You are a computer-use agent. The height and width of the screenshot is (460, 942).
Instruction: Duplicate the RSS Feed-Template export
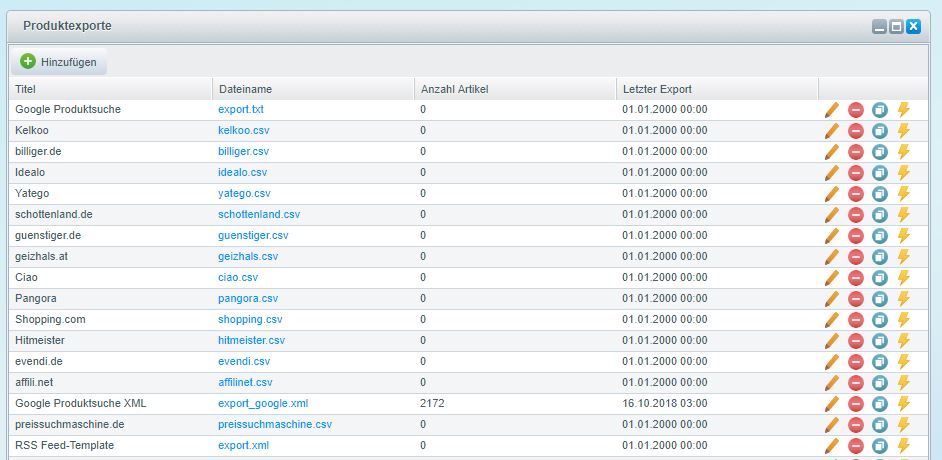tap(880, 446)
